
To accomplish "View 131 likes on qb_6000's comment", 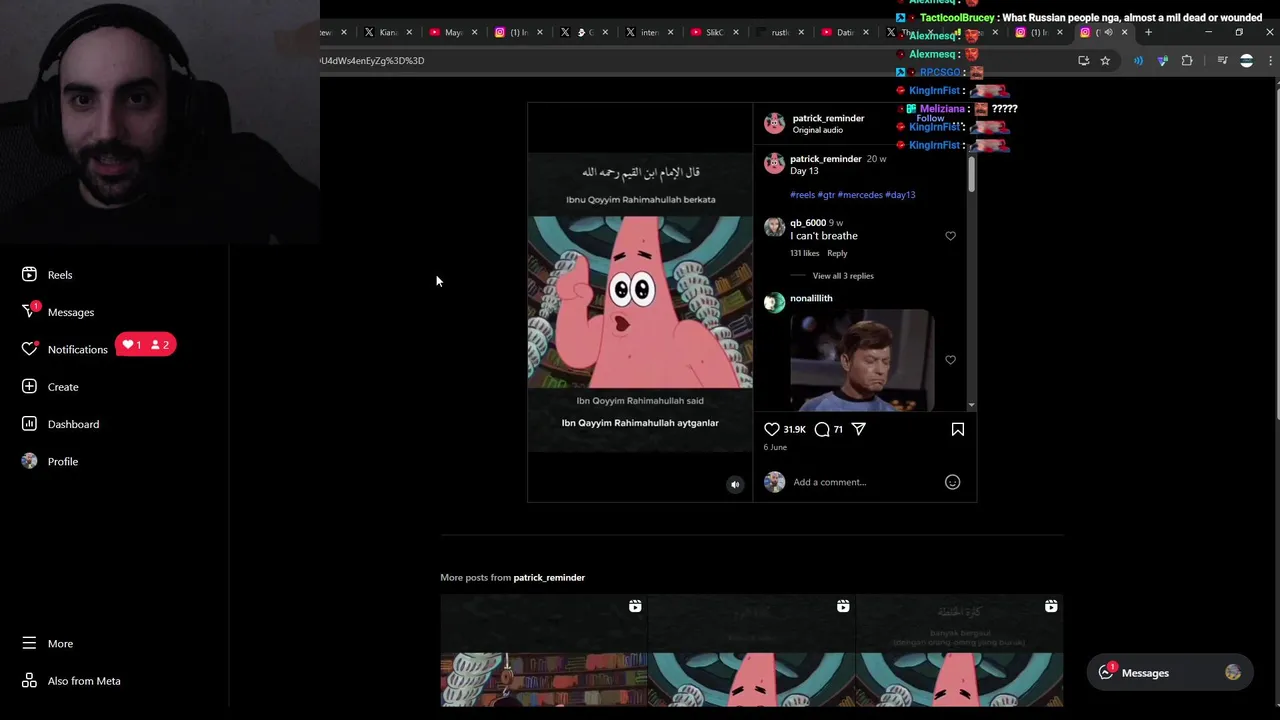I will click(804, 253).
